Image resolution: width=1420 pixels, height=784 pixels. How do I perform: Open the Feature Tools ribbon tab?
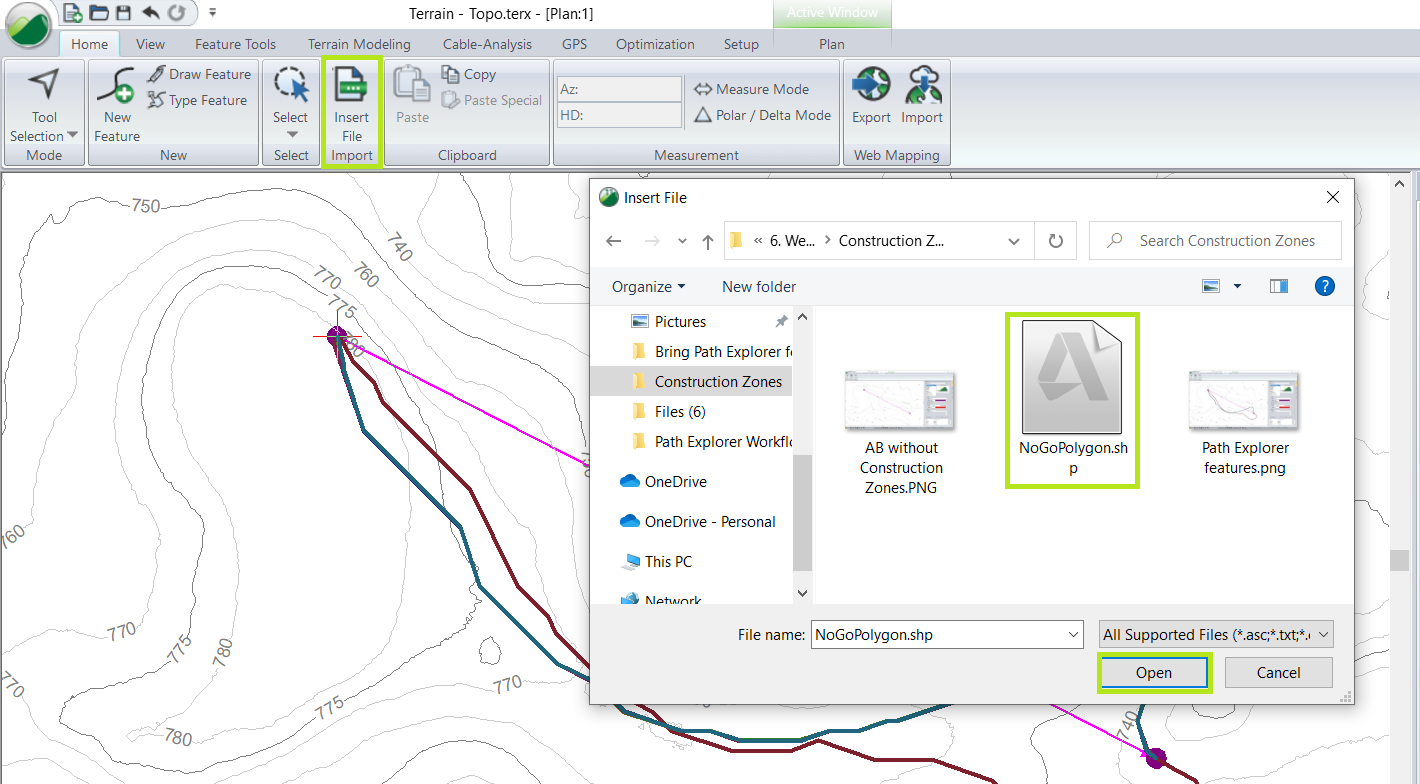tap(235, 44)
